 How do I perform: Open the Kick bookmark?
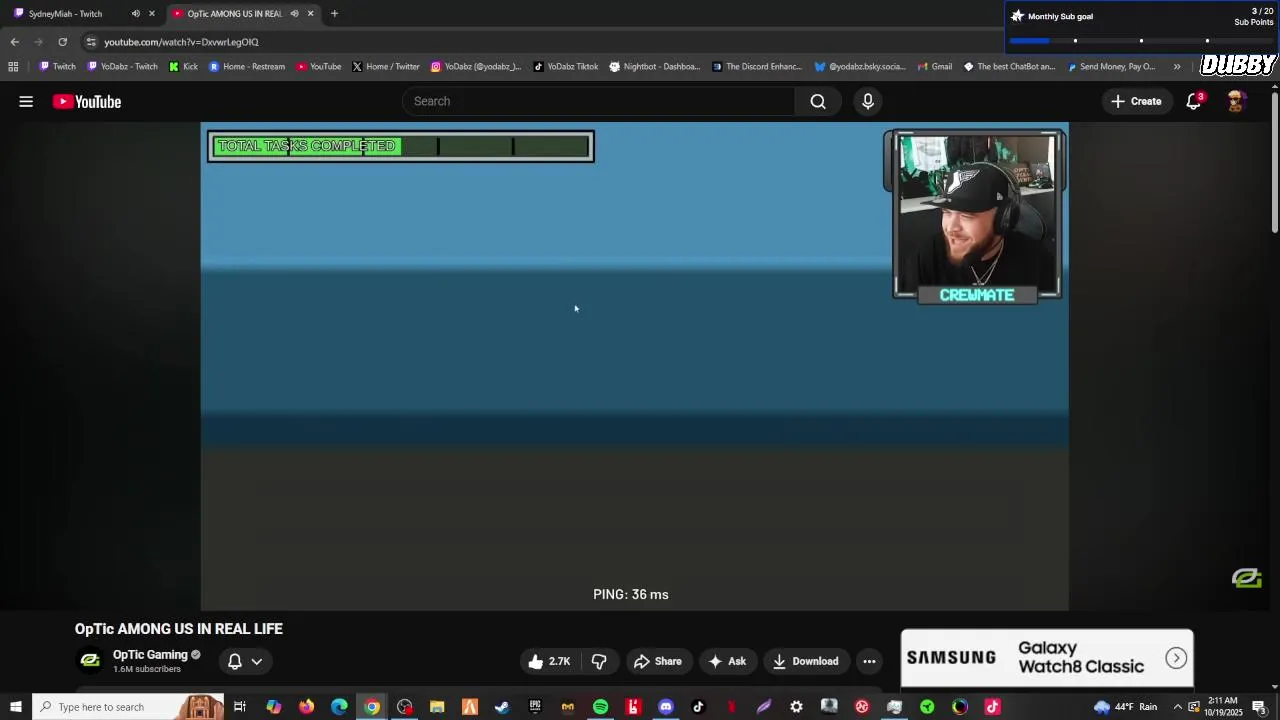[183, 67]
